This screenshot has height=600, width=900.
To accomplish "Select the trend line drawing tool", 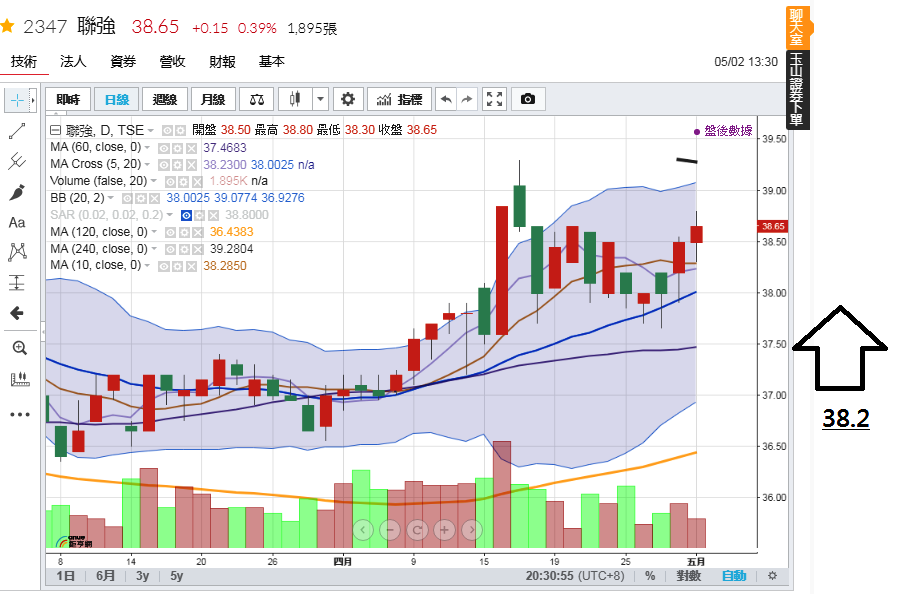I will (17, 131).
